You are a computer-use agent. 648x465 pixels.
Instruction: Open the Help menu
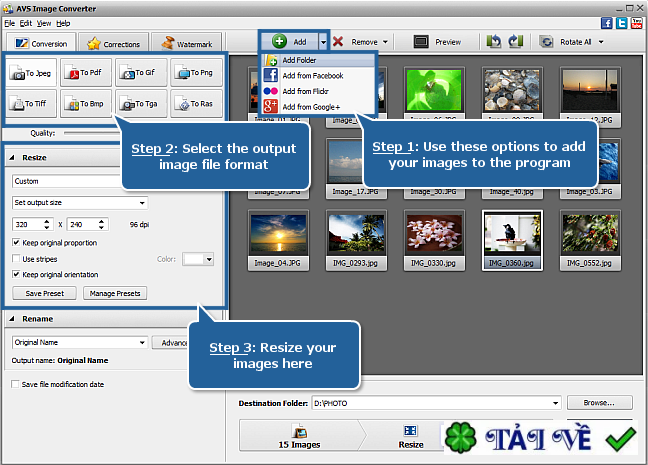pos(63,23)
